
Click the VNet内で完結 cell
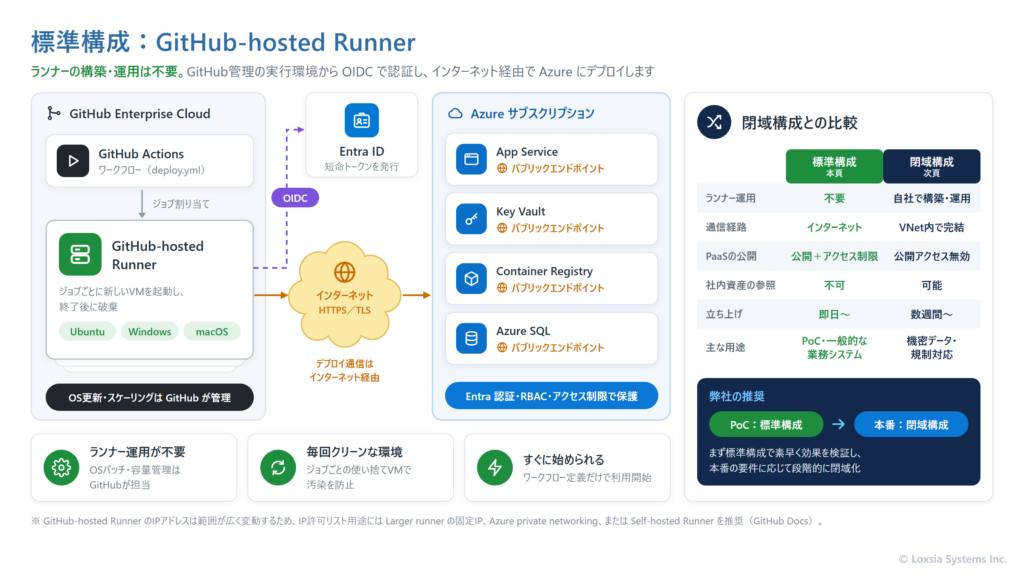pyautogui.click(x=931, y=227)
